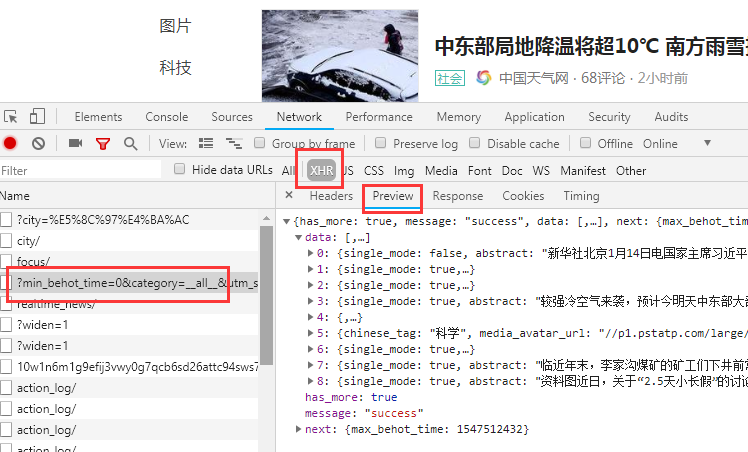Screen dimensions: 748x452
Task: Filter requests by Doc type
Action: point(512,171)
